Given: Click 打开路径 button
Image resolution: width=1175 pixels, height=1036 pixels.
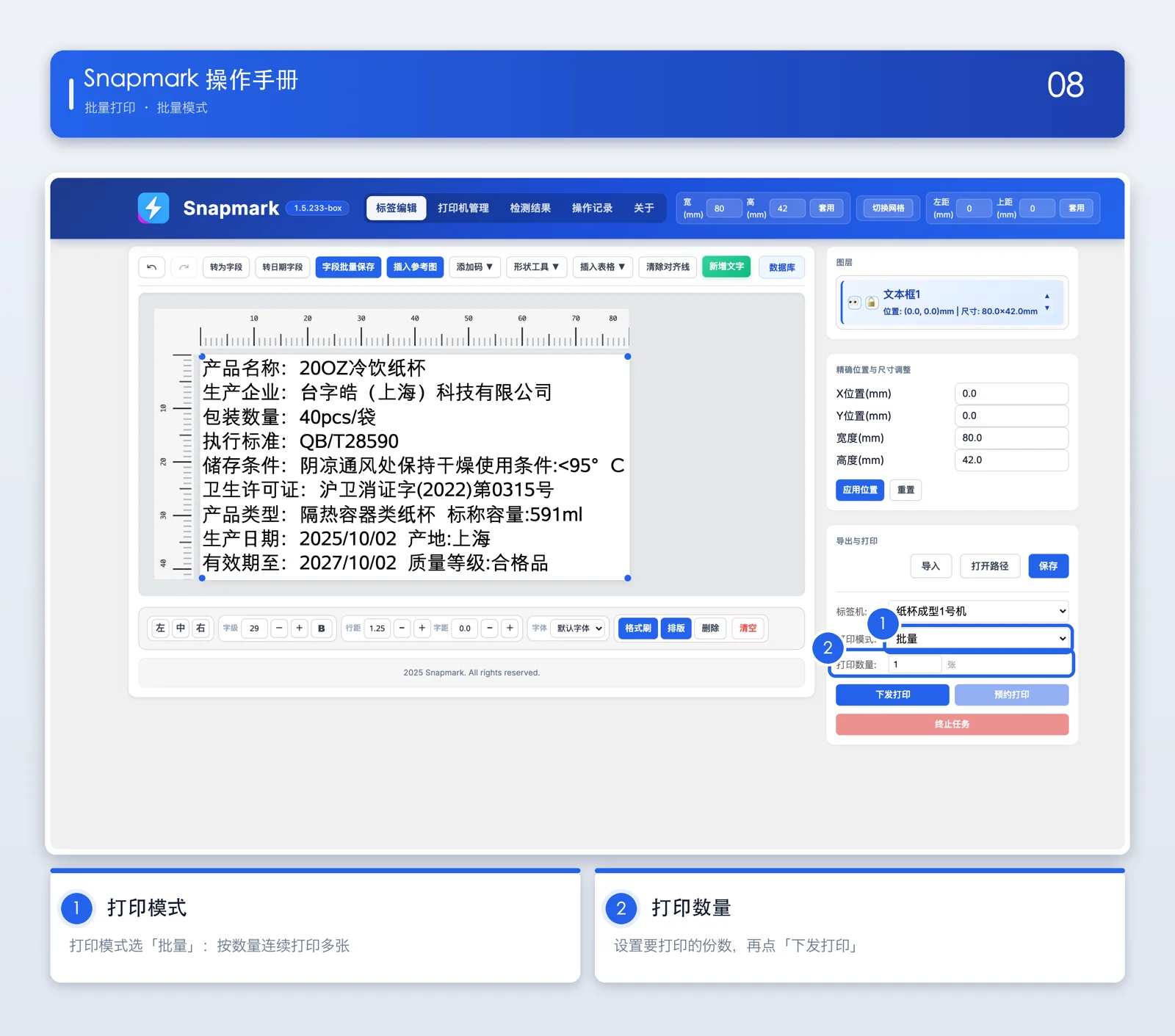Looking at the screenshot, I should pos(990,566).
